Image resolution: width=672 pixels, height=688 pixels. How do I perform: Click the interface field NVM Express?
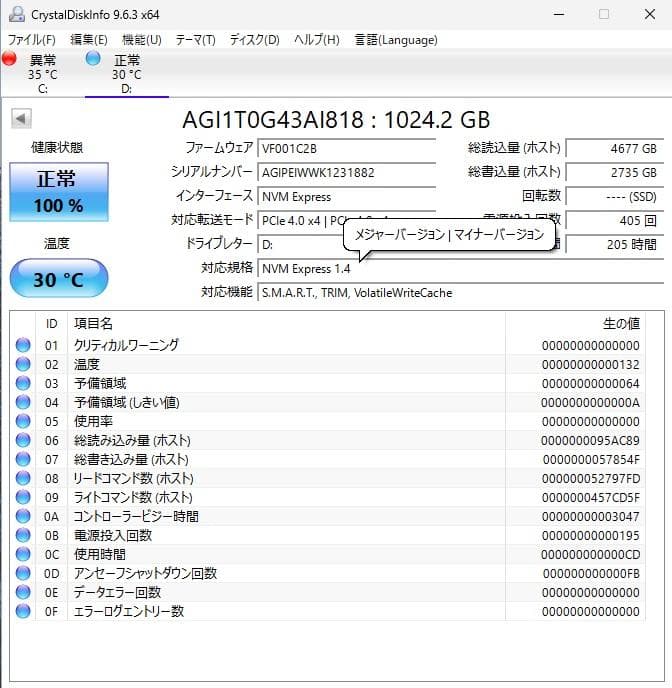coord(347,197)
